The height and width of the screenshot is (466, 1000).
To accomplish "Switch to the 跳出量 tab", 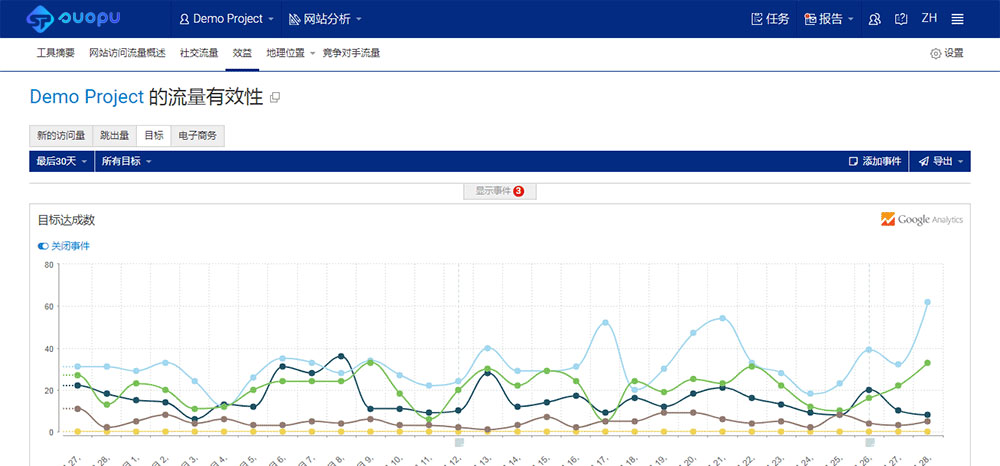I will pyautogui.click(x=114, y=135).
